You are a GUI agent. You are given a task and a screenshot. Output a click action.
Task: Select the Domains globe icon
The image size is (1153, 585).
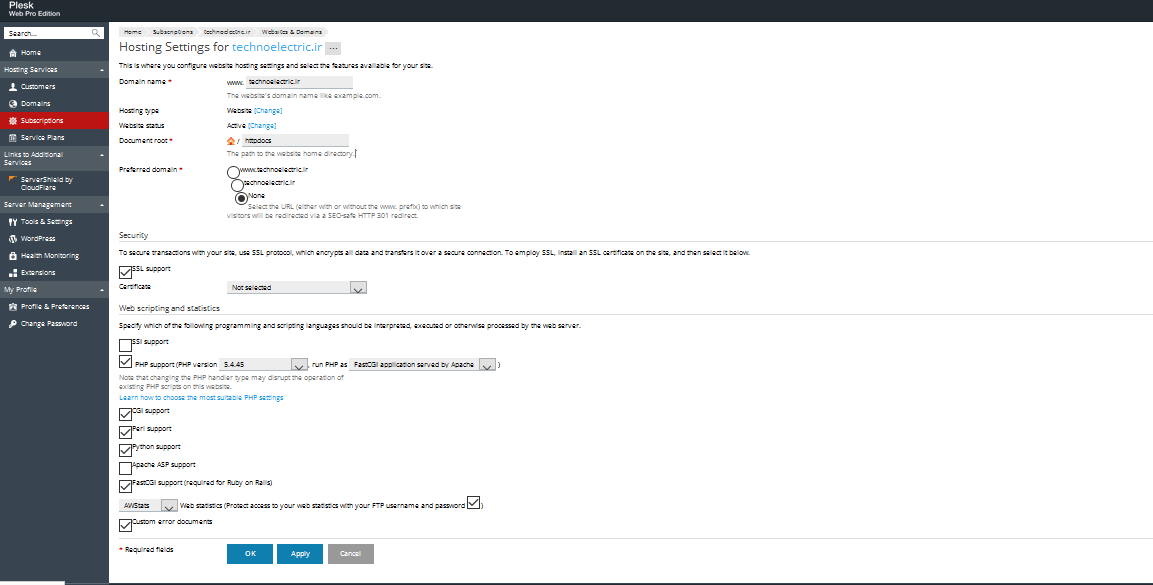tap(13, 104)
